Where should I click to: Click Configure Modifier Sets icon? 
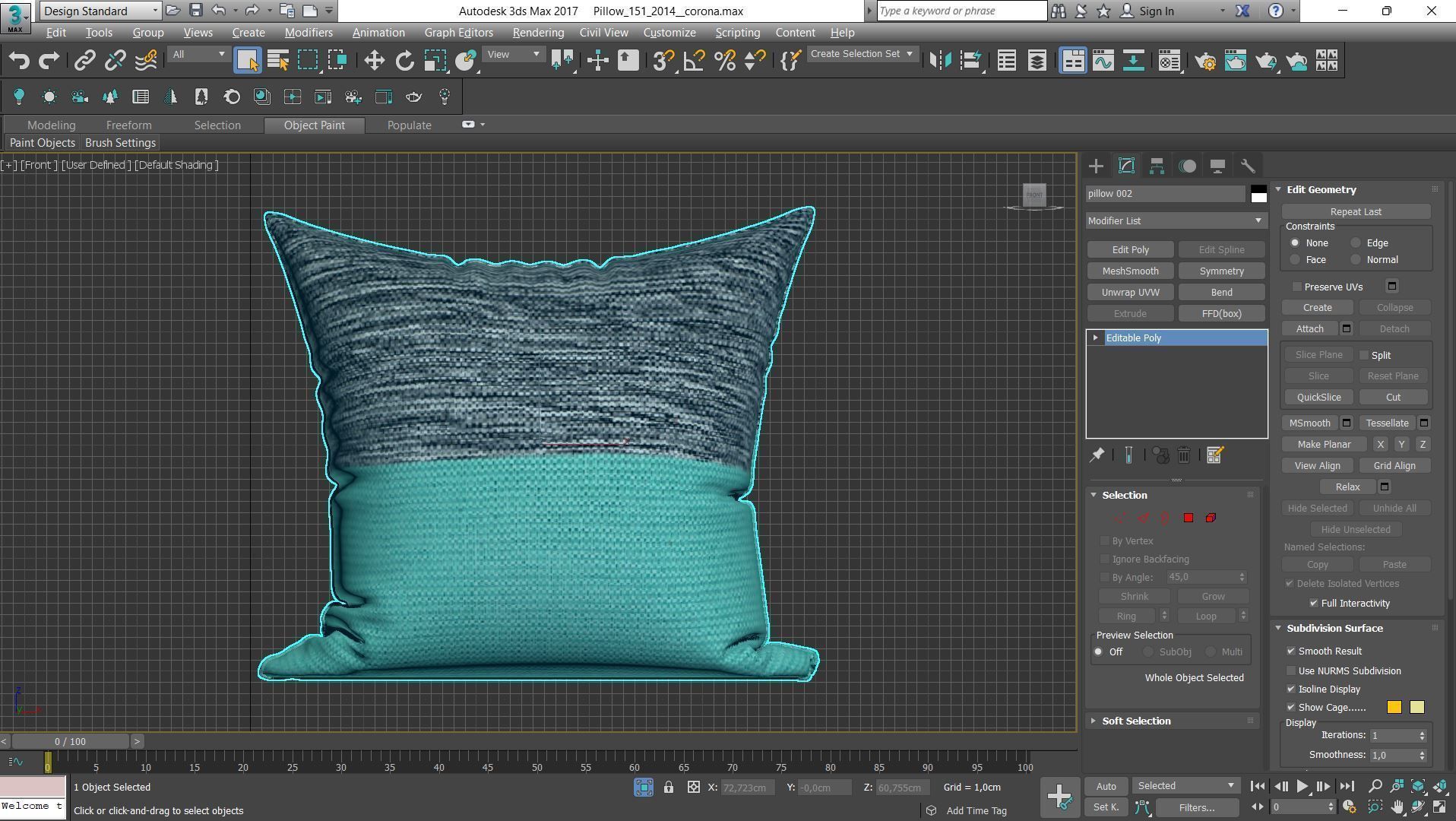(x=1214, y=455)
